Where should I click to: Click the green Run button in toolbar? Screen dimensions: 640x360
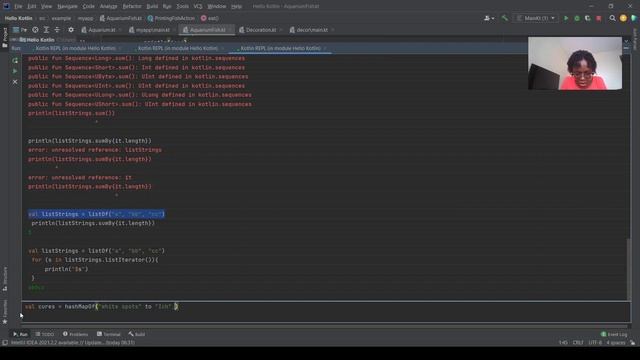566,18
